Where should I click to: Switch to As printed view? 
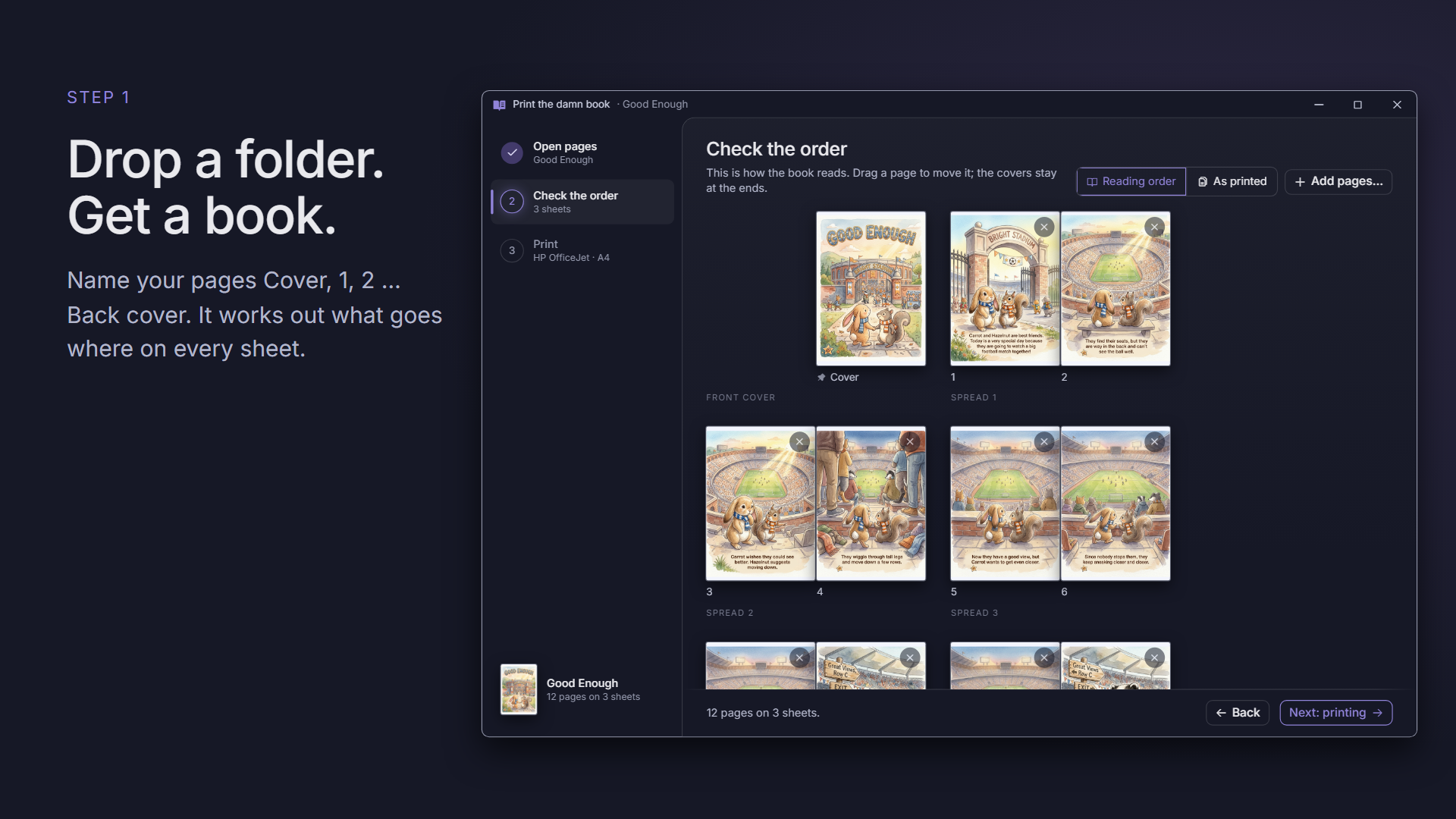pos(1232,182)
